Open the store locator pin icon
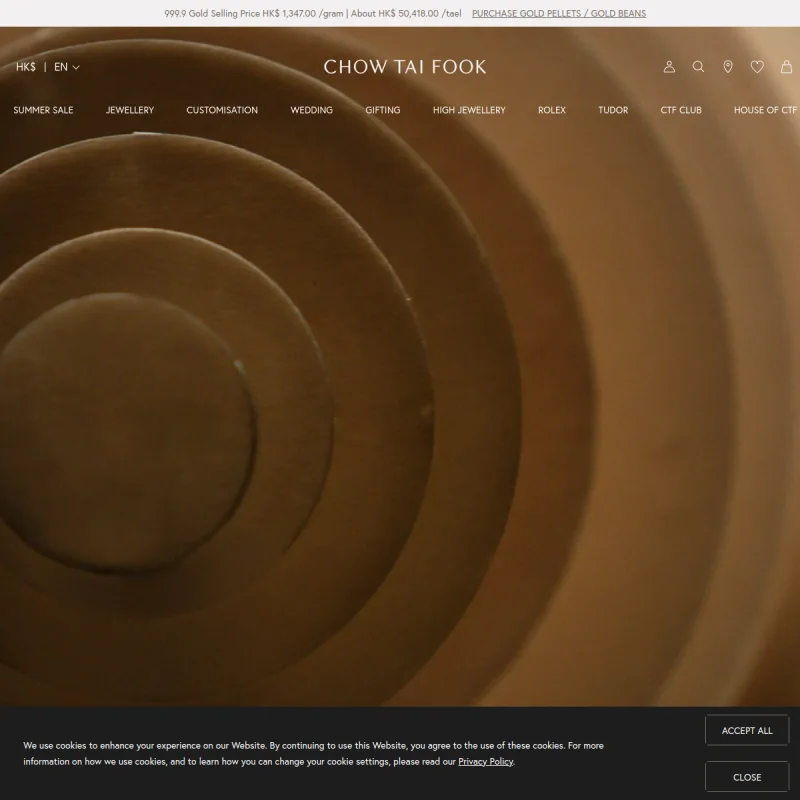 (728, 67)
